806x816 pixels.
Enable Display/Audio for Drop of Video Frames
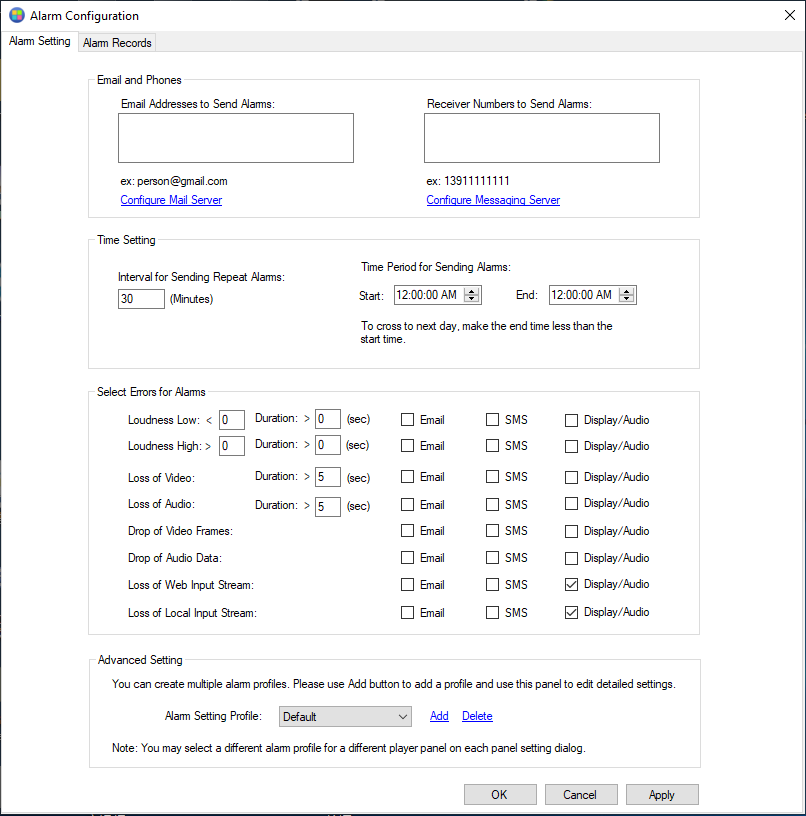coord(571,531)
